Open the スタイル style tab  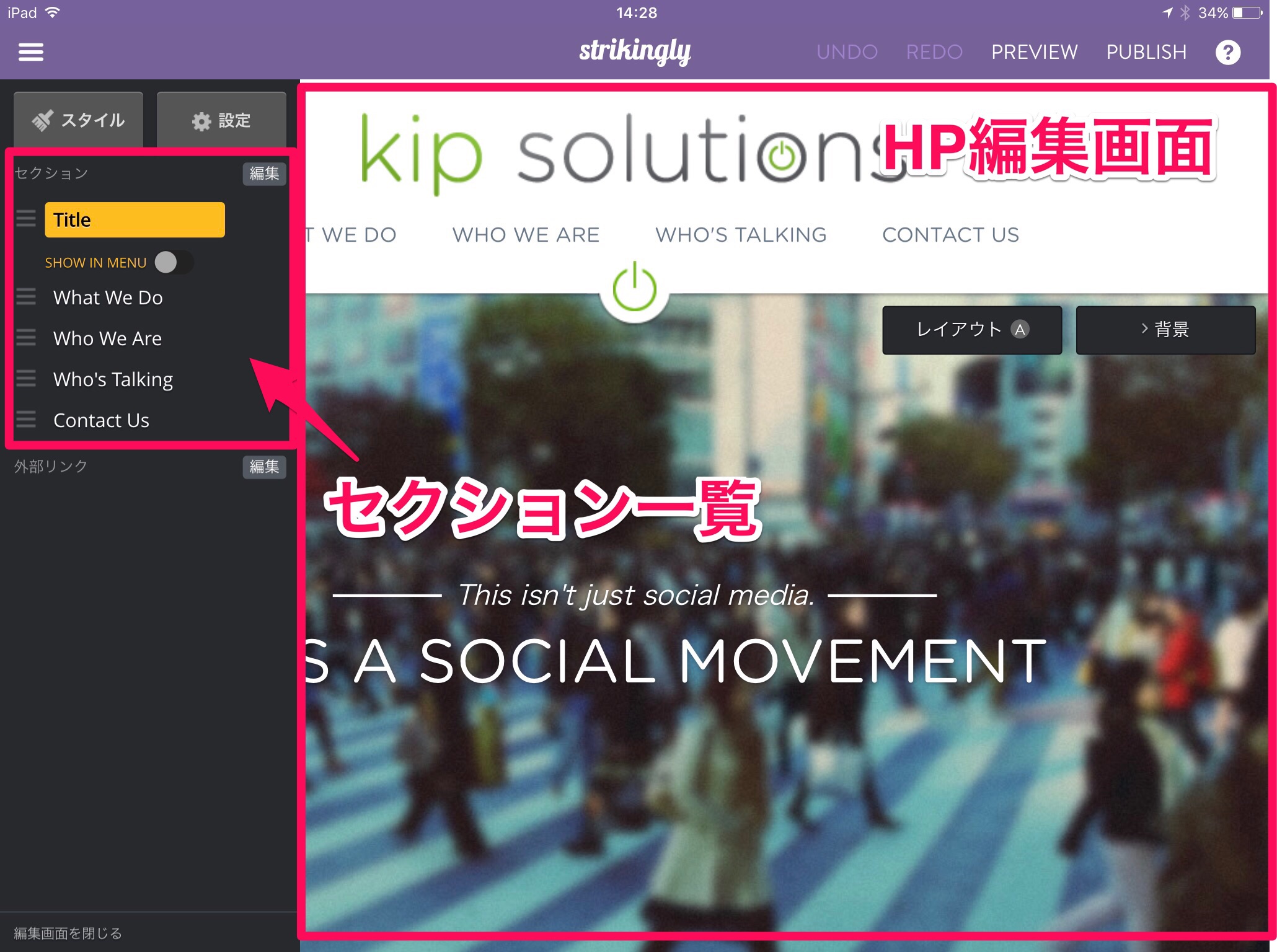pyautogui.click(x=79, y=120)
